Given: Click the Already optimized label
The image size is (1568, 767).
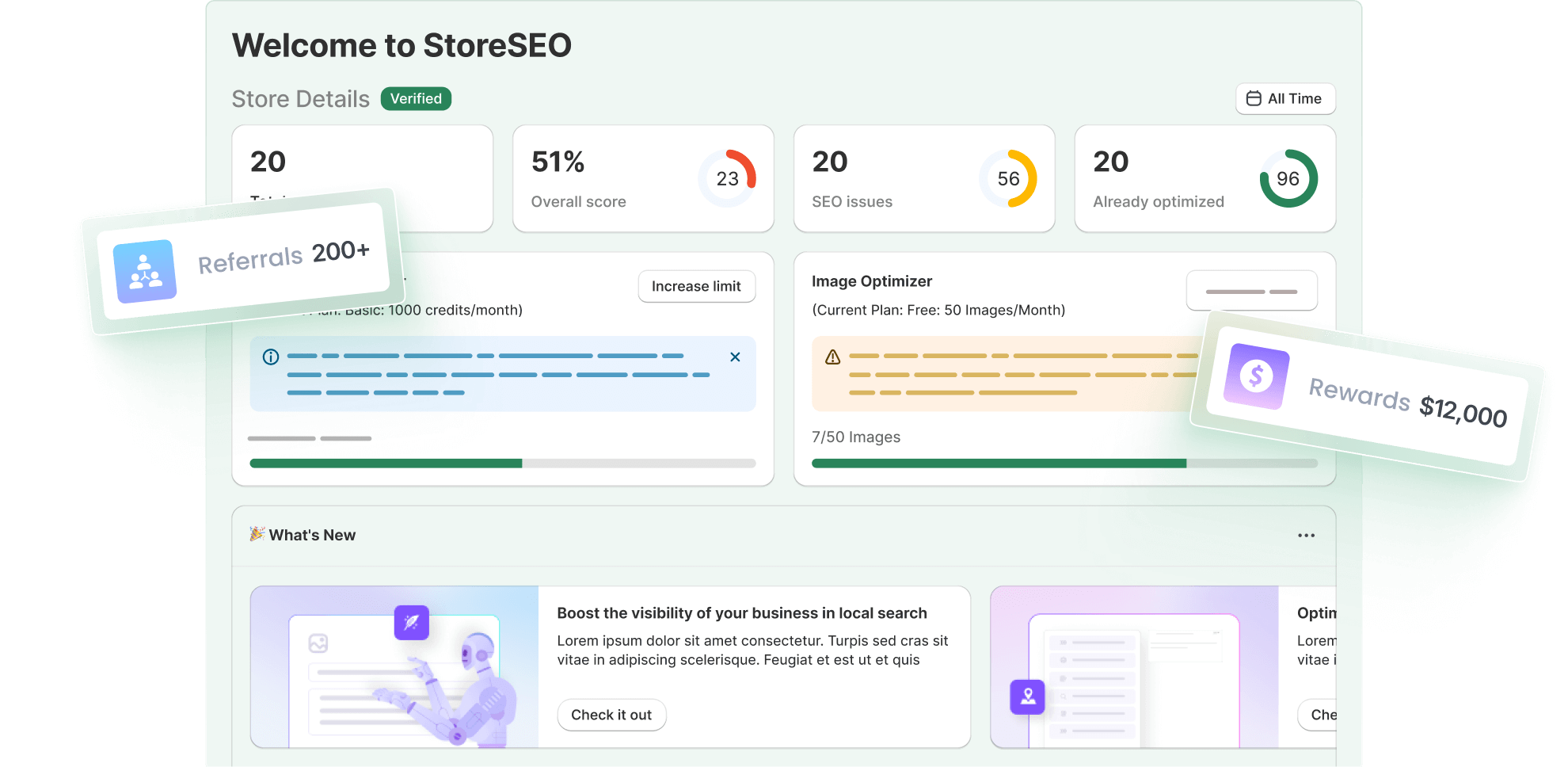Looking at the screenshot, I should [1159, 202].
